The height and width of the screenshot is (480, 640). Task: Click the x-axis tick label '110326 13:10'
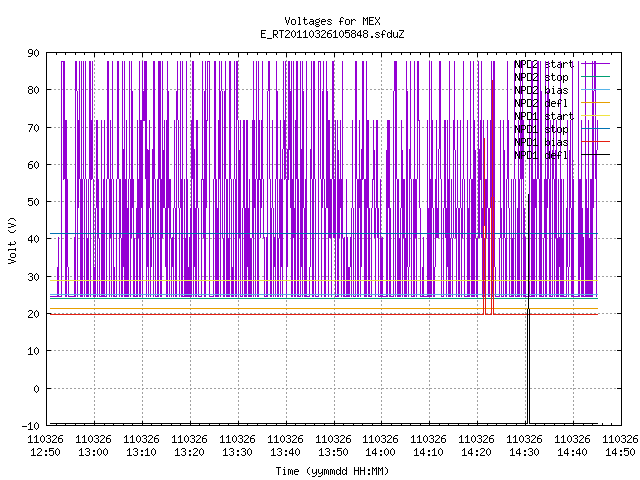click(141, 446)
